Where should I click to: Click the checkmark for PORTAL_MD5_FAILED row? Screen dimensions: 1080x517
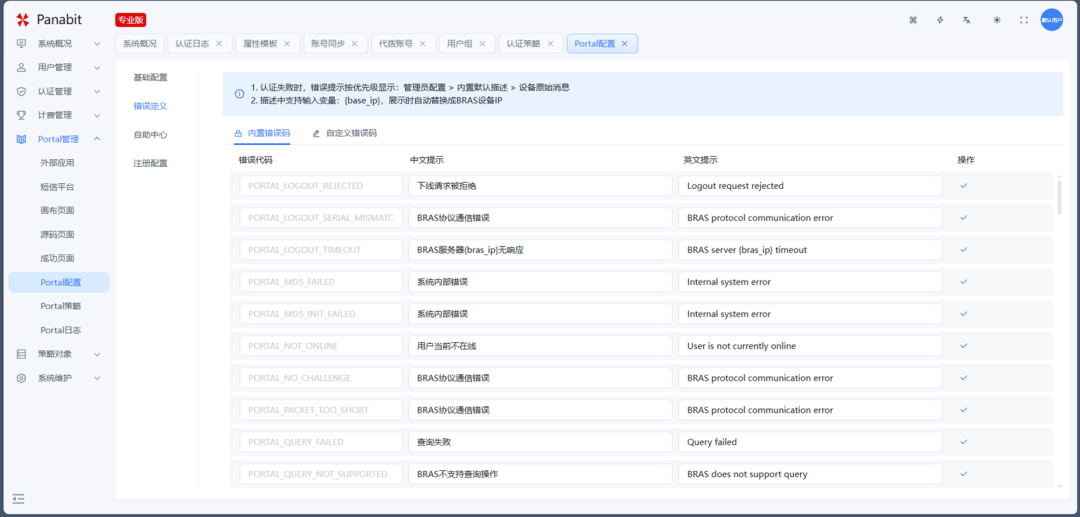tap(964, 282)
